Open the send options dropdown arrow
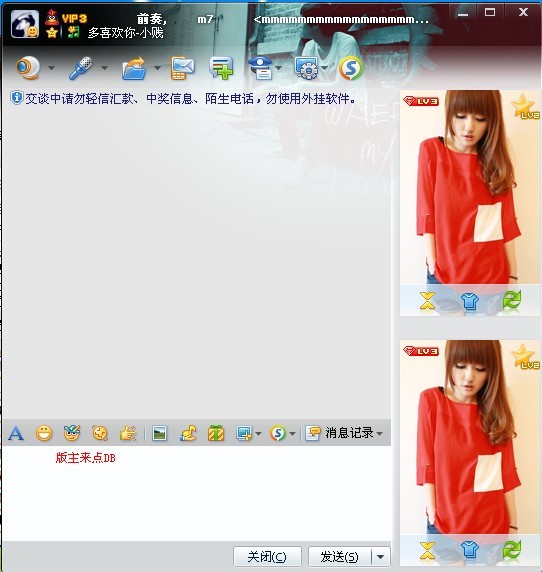The image size is (542, 572). (x=381, y=557)
